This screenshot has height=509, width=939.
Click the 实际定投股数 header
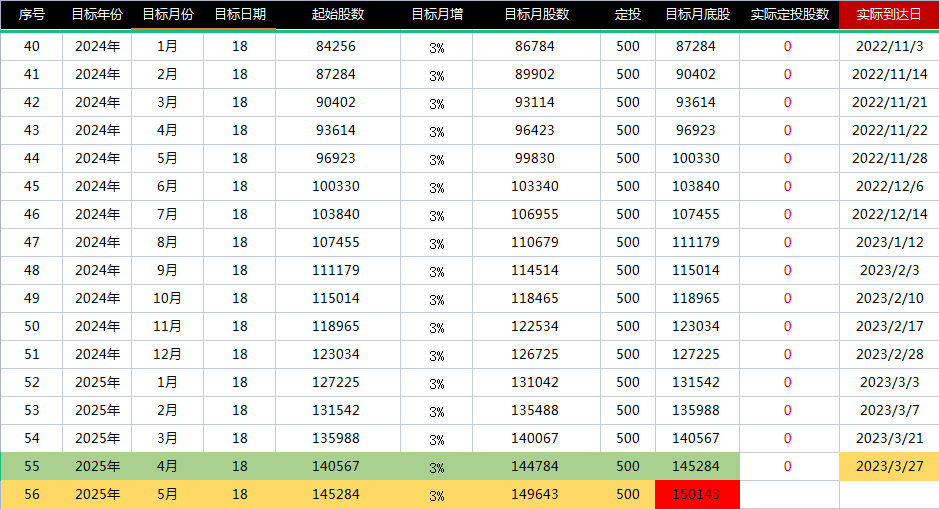(789, 14)
